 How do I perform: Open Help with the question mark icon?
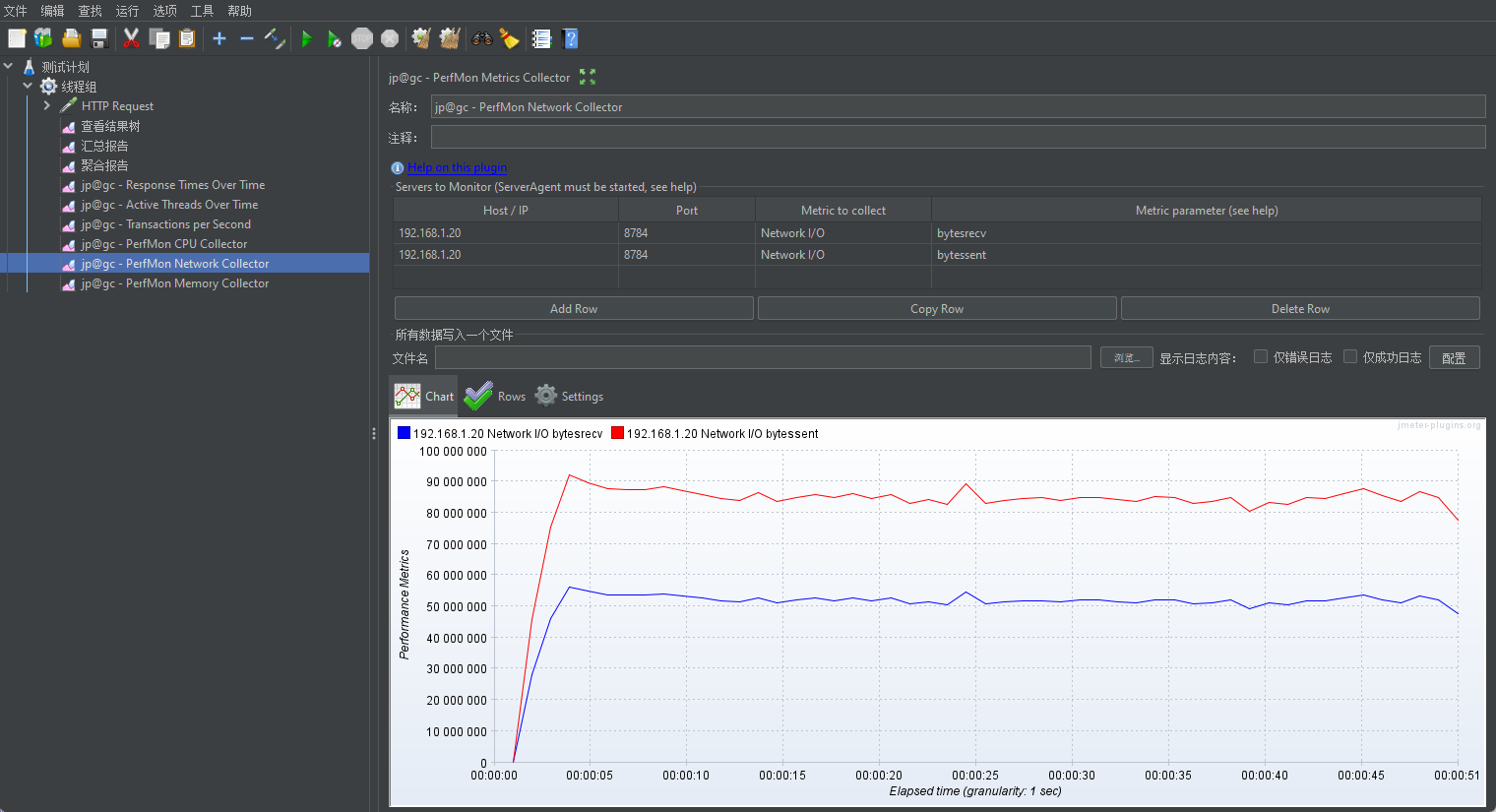coord(570,38)
